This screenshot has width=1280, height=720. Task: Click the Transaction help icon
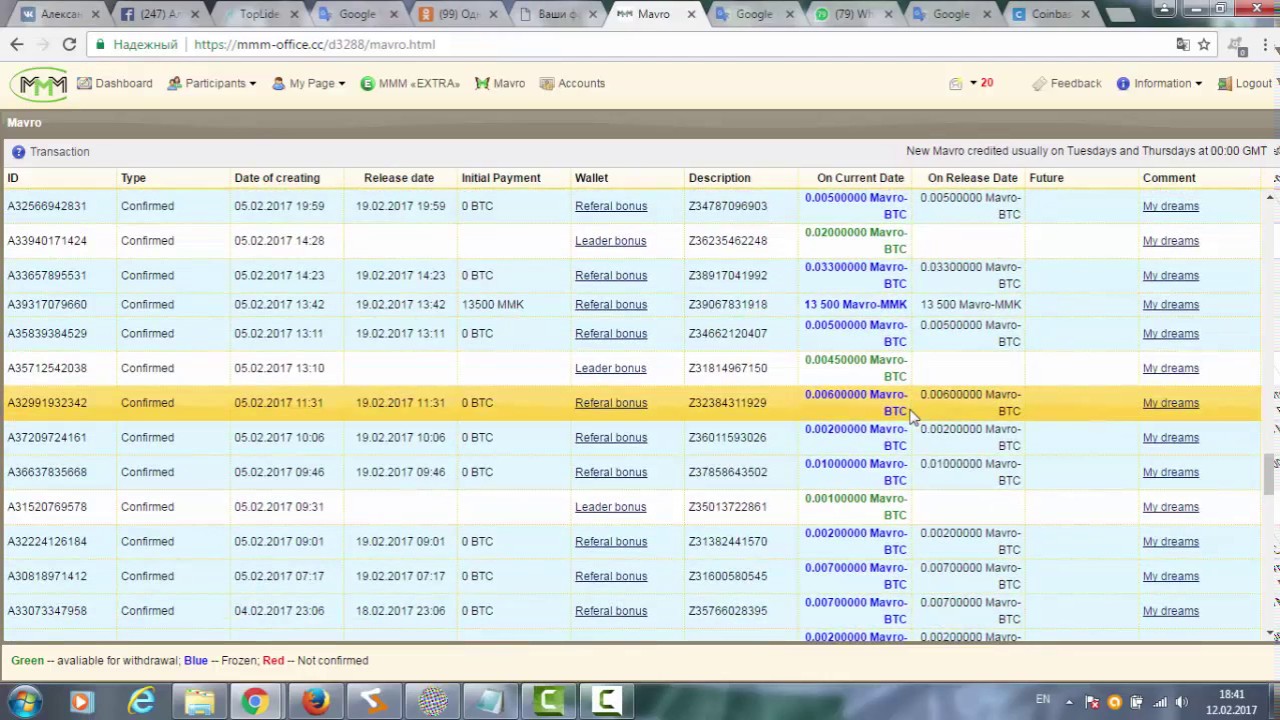[18, 152]
